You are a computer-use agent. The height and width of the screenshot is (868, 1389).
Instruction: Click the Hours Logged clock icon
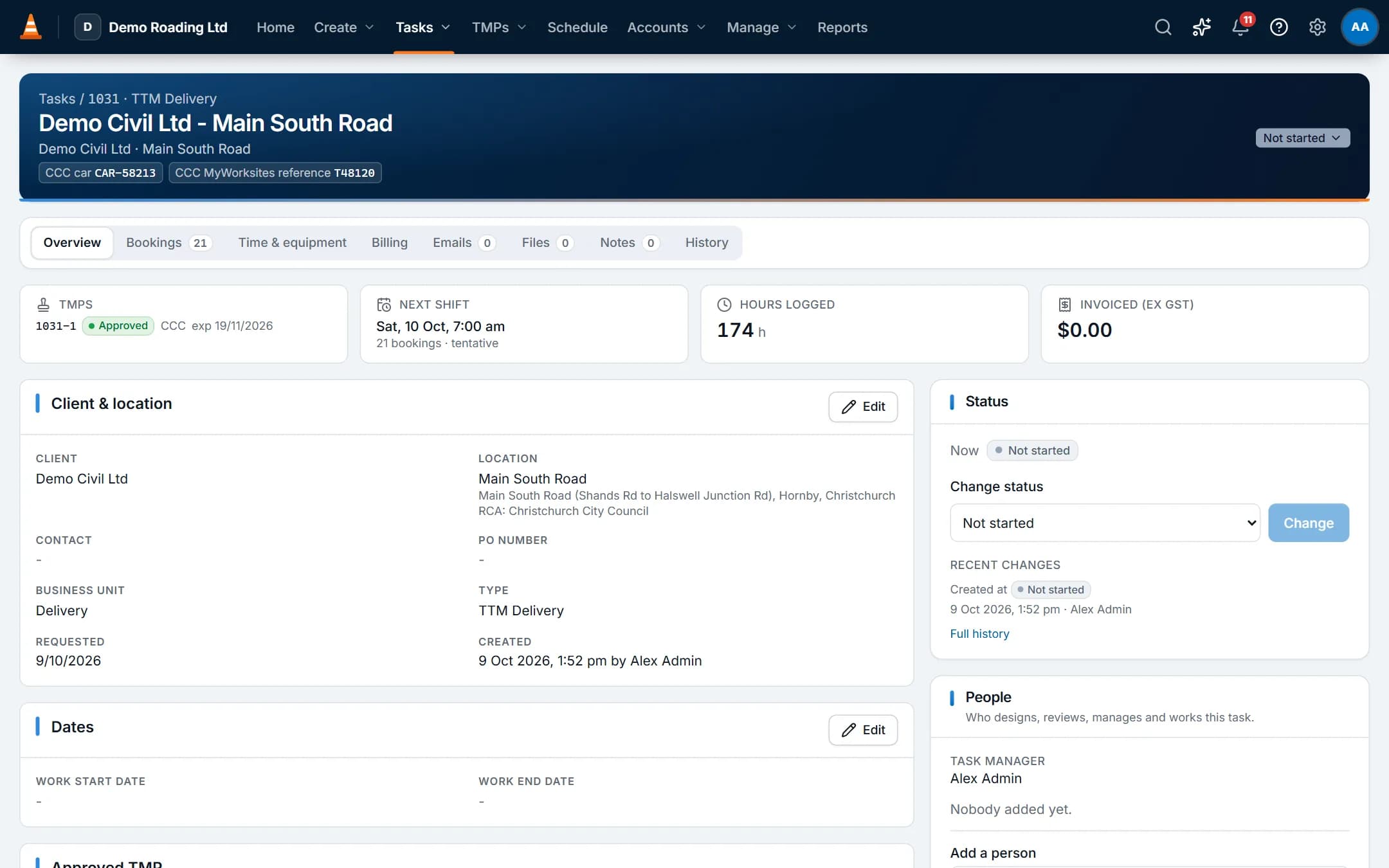point(724,304)
